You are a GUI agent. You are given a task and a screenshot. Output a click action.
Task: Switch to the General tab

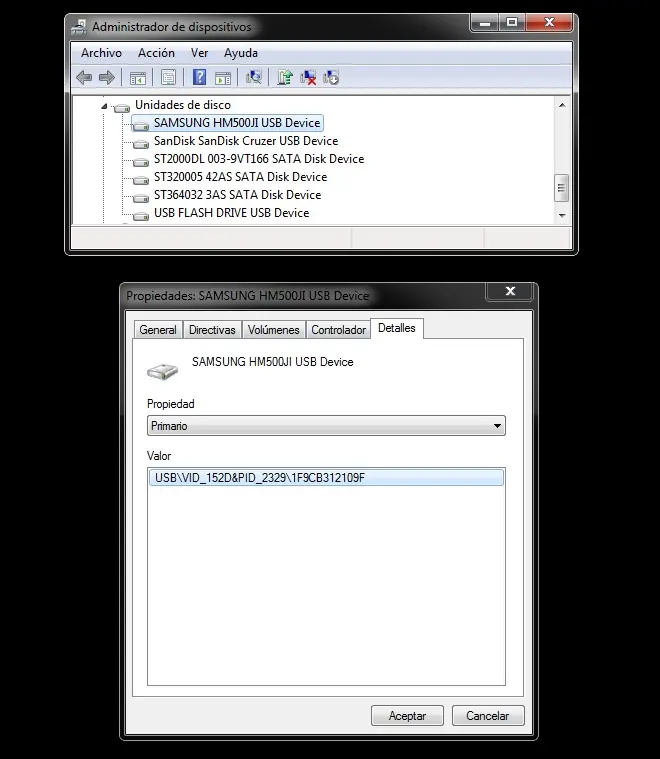[x=158, y=330]
